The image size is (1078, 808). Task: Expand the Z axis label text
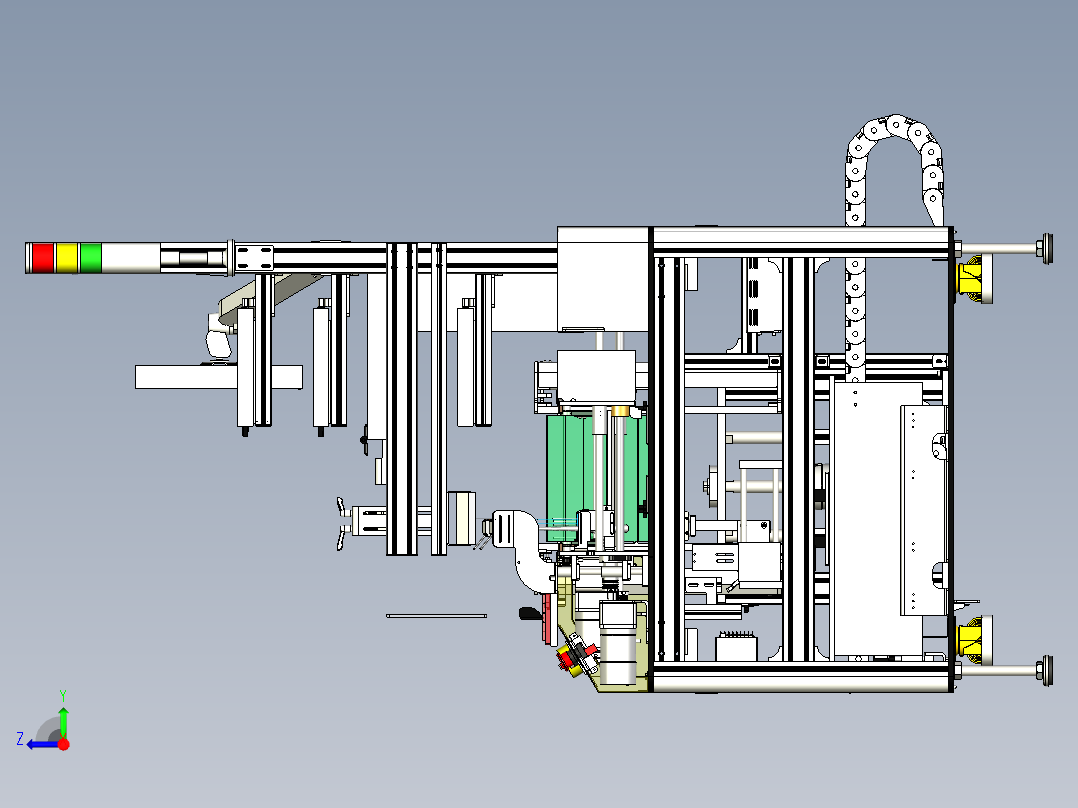[x=19, y=736]
